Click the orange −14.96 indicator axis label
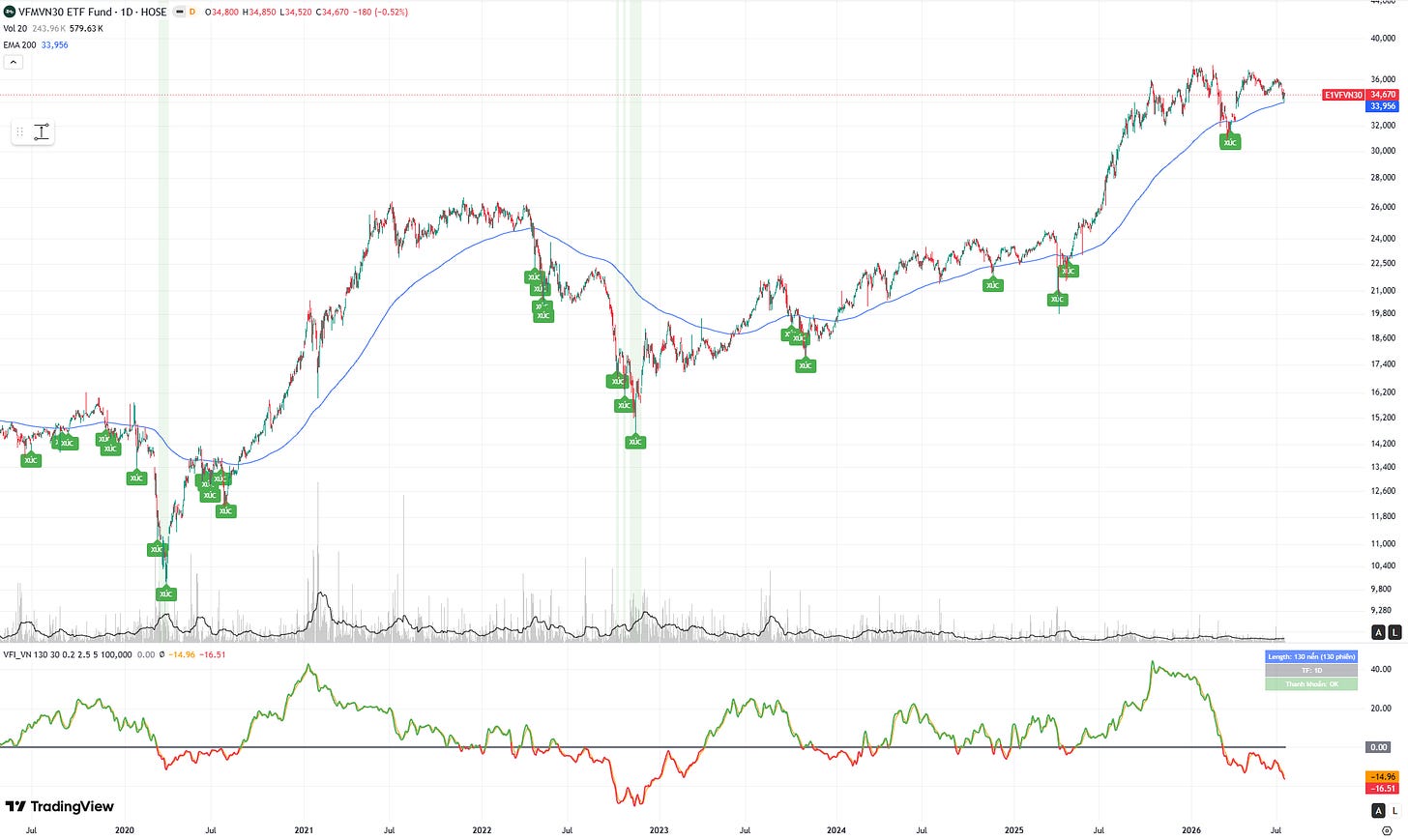This screenshot has height=840, width=1408. pyautogui.click(x=1382, y=776)
